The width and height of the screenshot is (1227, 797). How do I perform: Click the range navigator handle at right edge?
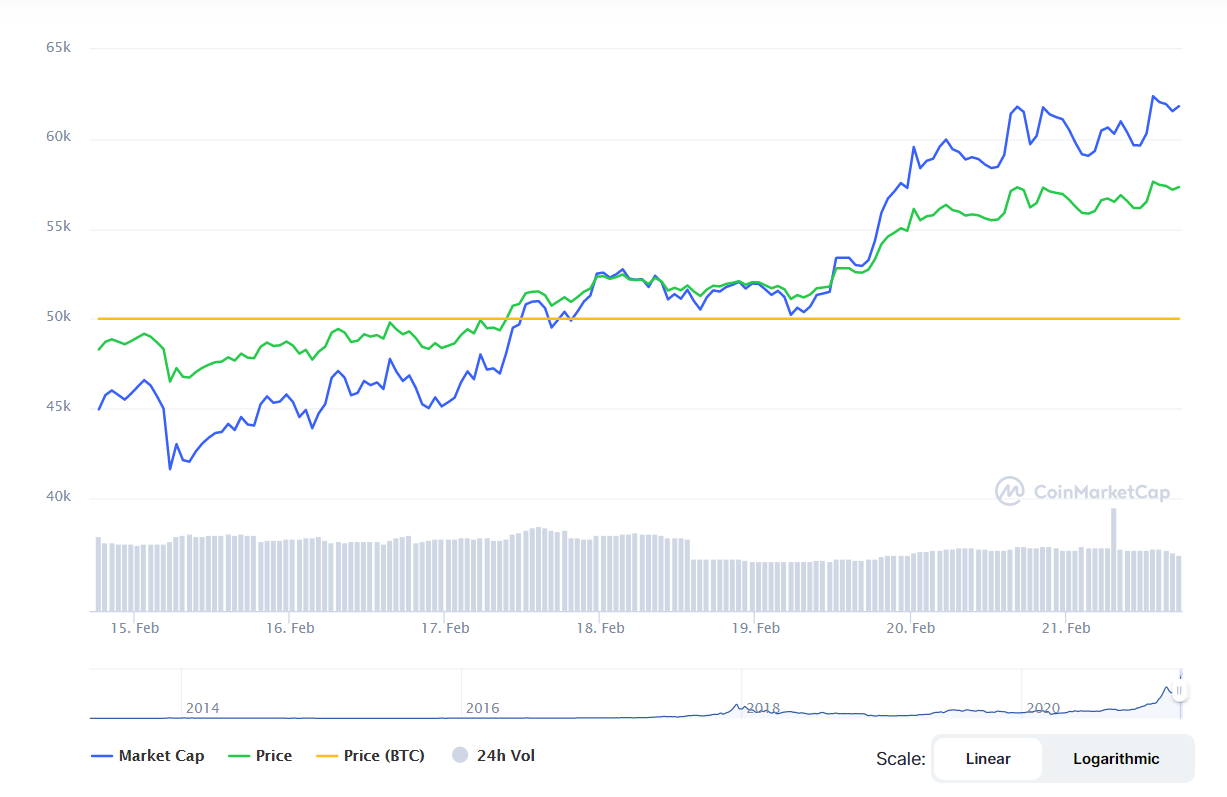pyautogui.click(x=1180, y=690)
